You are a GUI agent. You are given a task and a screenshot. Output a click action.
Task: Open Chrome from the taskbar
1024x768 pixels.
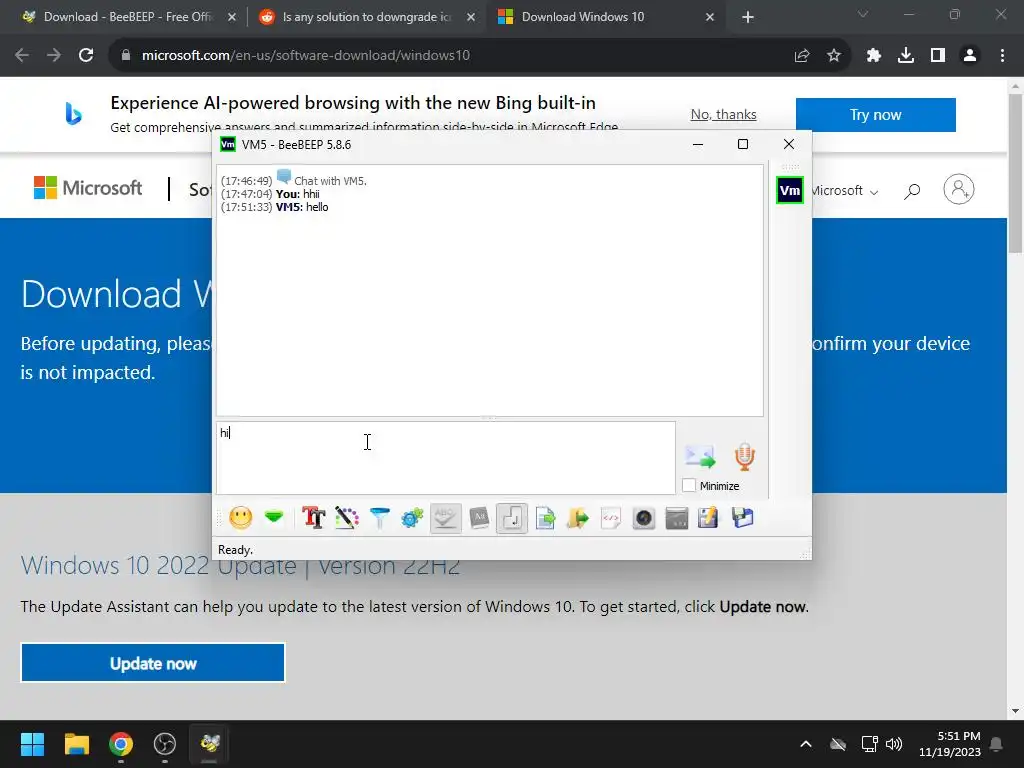(121, 744)
